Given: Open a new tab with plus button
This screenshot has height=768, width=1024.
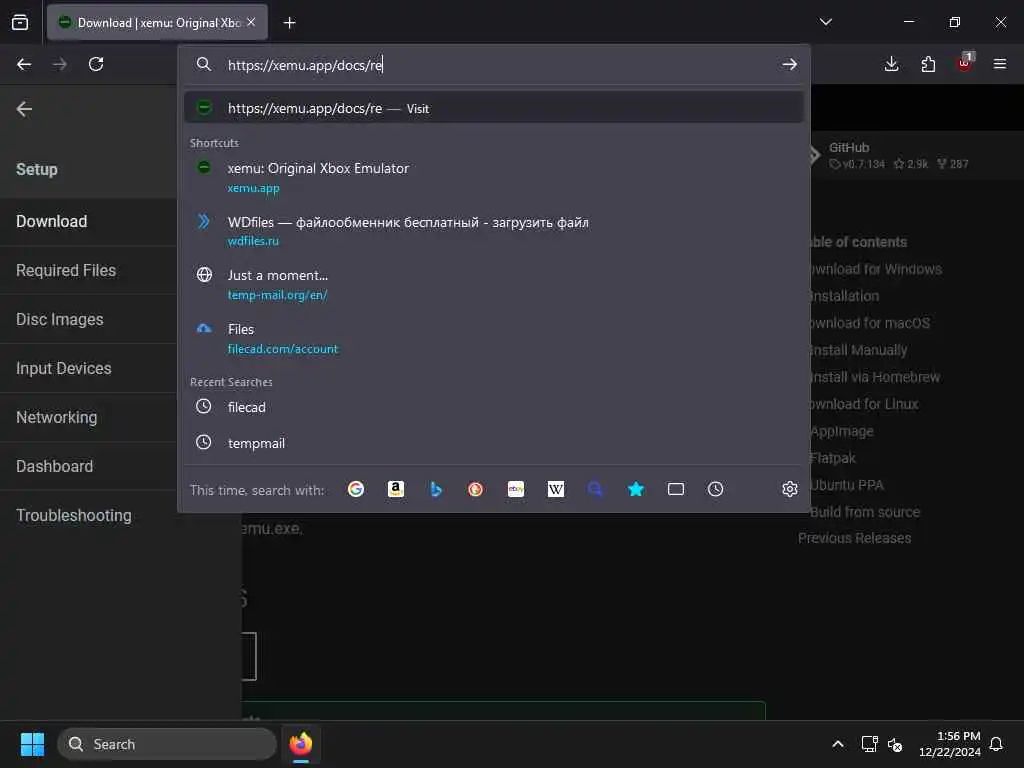Looking at the screenshot, I should 289,23.
